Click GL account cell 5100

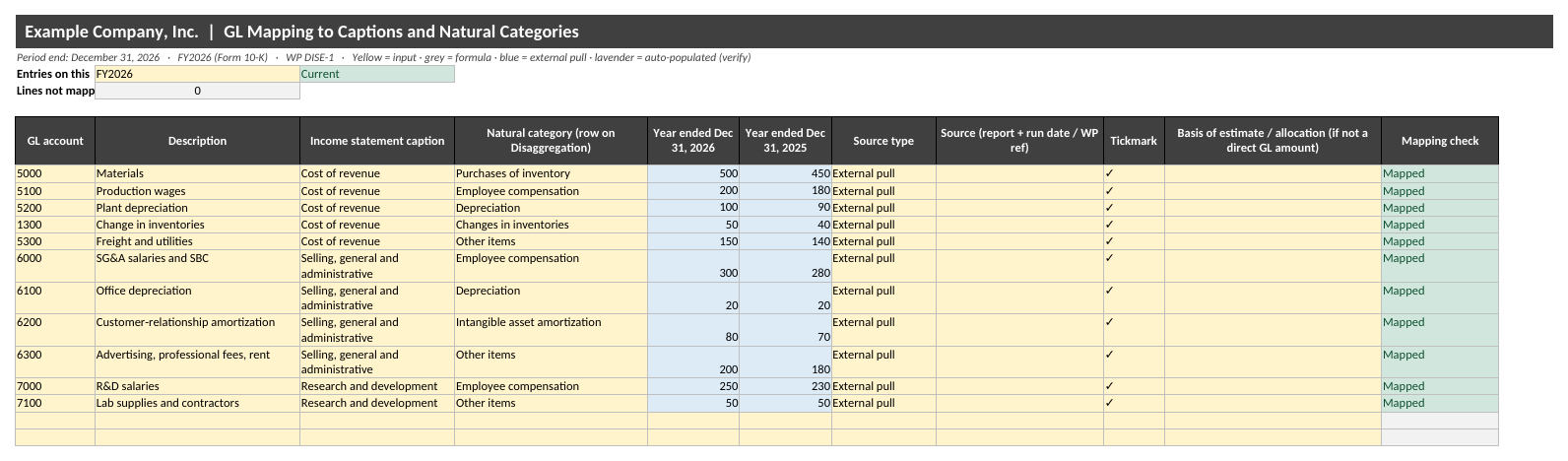55,191
